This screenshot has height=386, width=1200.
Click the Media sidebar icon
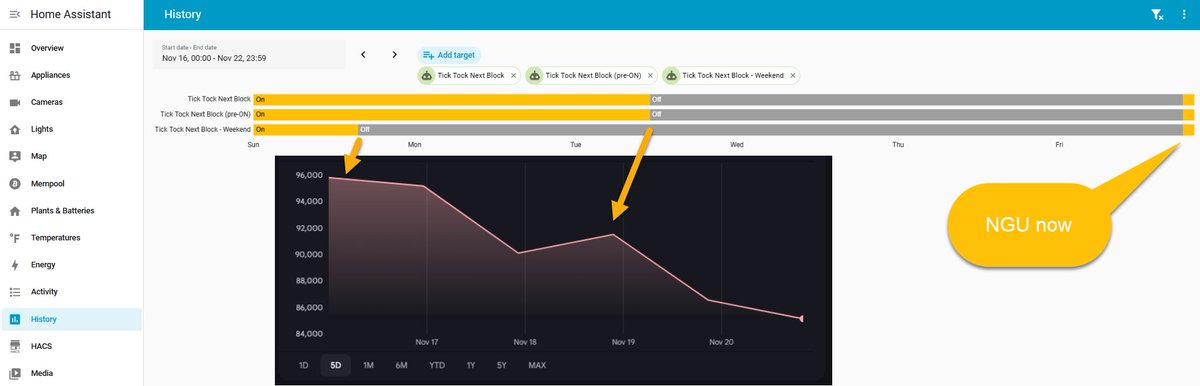coord(15,373)
